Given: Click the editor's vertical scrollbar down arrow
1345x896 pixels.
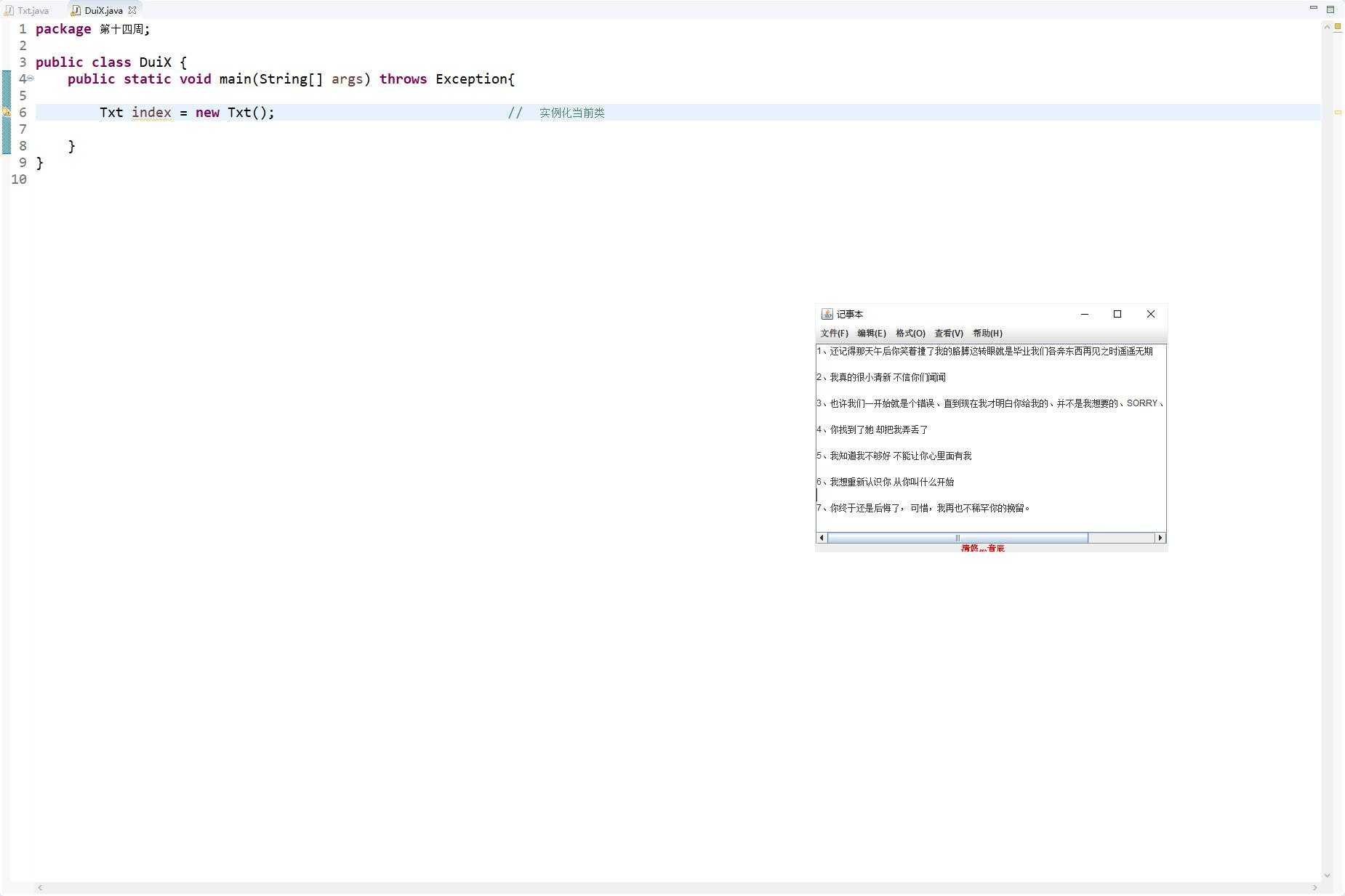Looking at the screenshot, I should [x=1327, y=876].
